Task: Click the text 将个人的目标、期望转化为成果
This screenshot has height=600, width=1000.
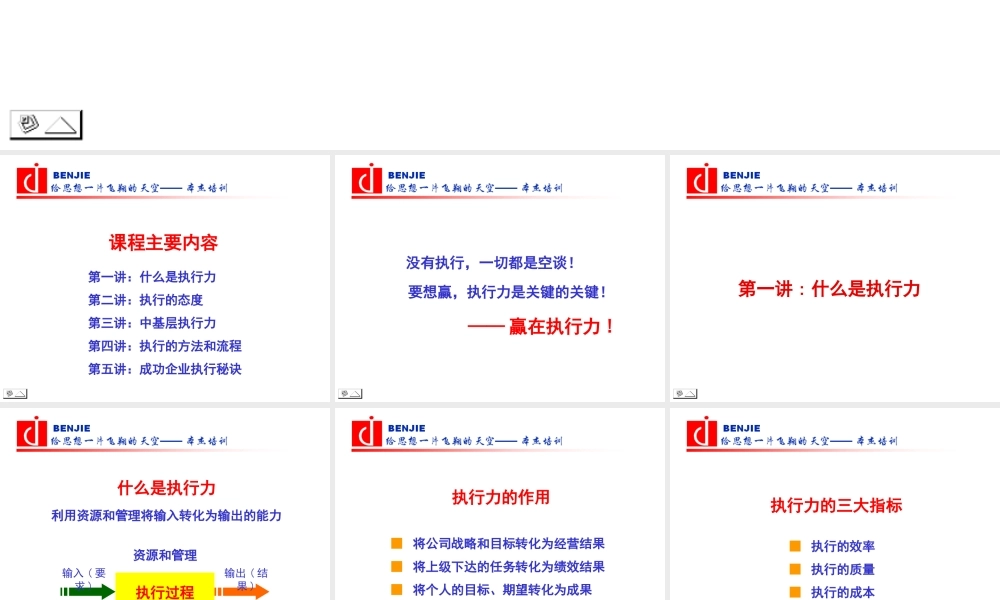Action: [x=502, y=589]
